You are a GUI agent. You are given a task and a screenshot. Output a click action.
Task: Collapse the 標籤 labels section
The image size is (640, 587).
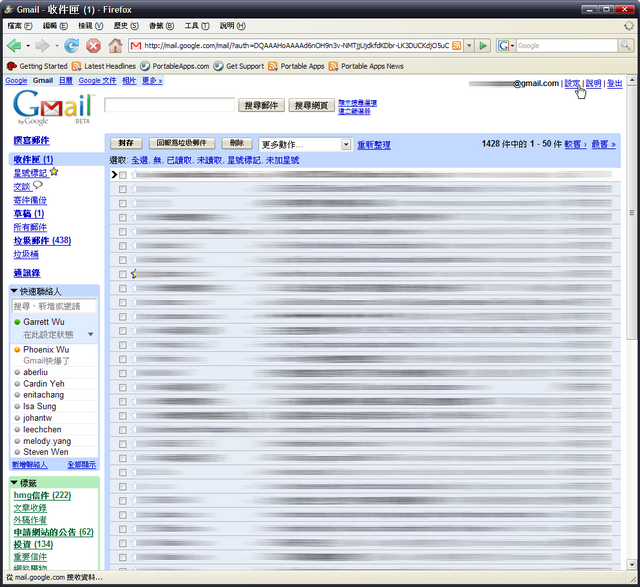14,482
